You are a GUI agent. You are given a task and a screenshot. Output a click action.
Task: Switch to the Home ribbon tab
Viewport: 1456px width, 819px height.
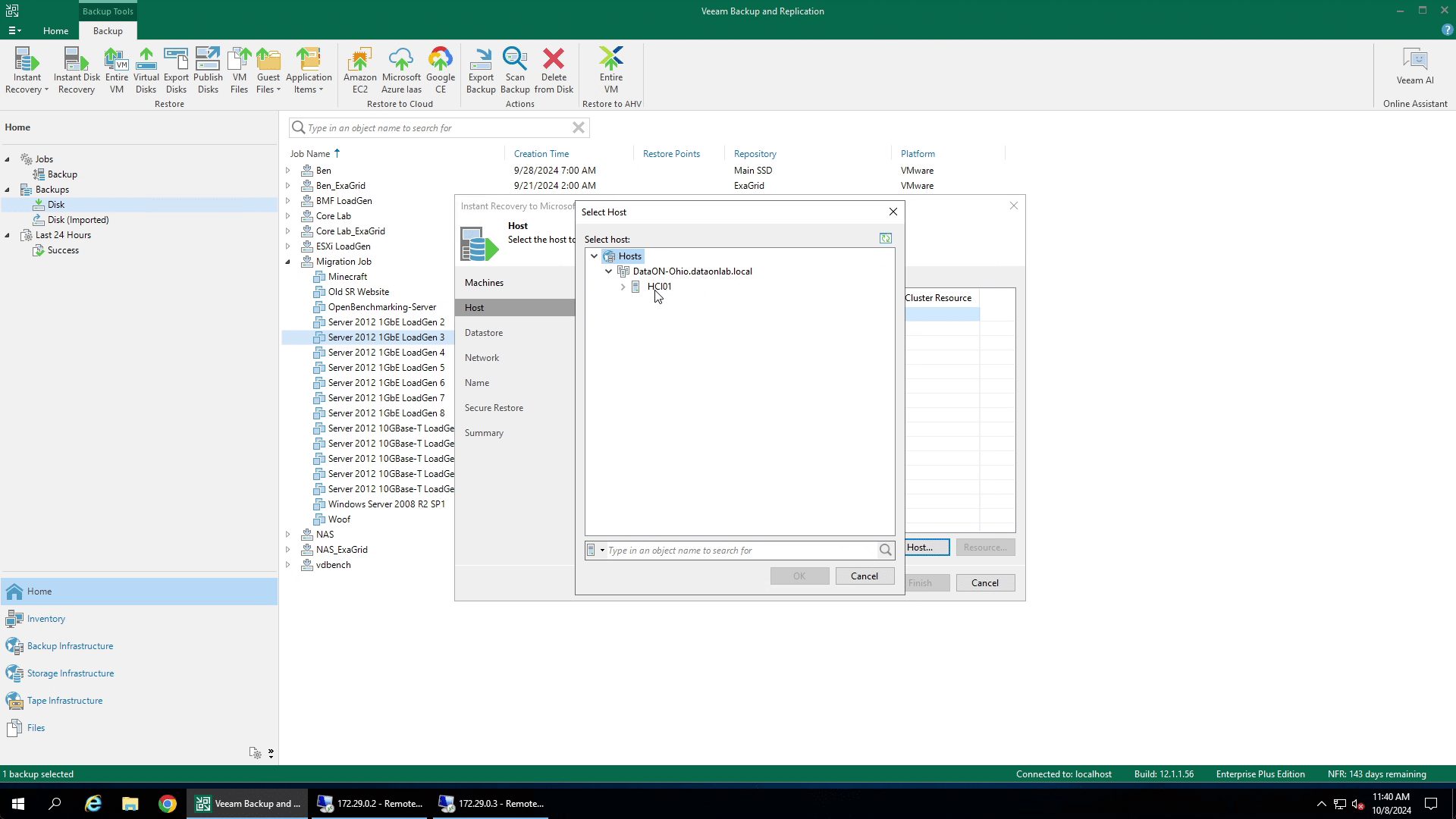pos(55,30)
